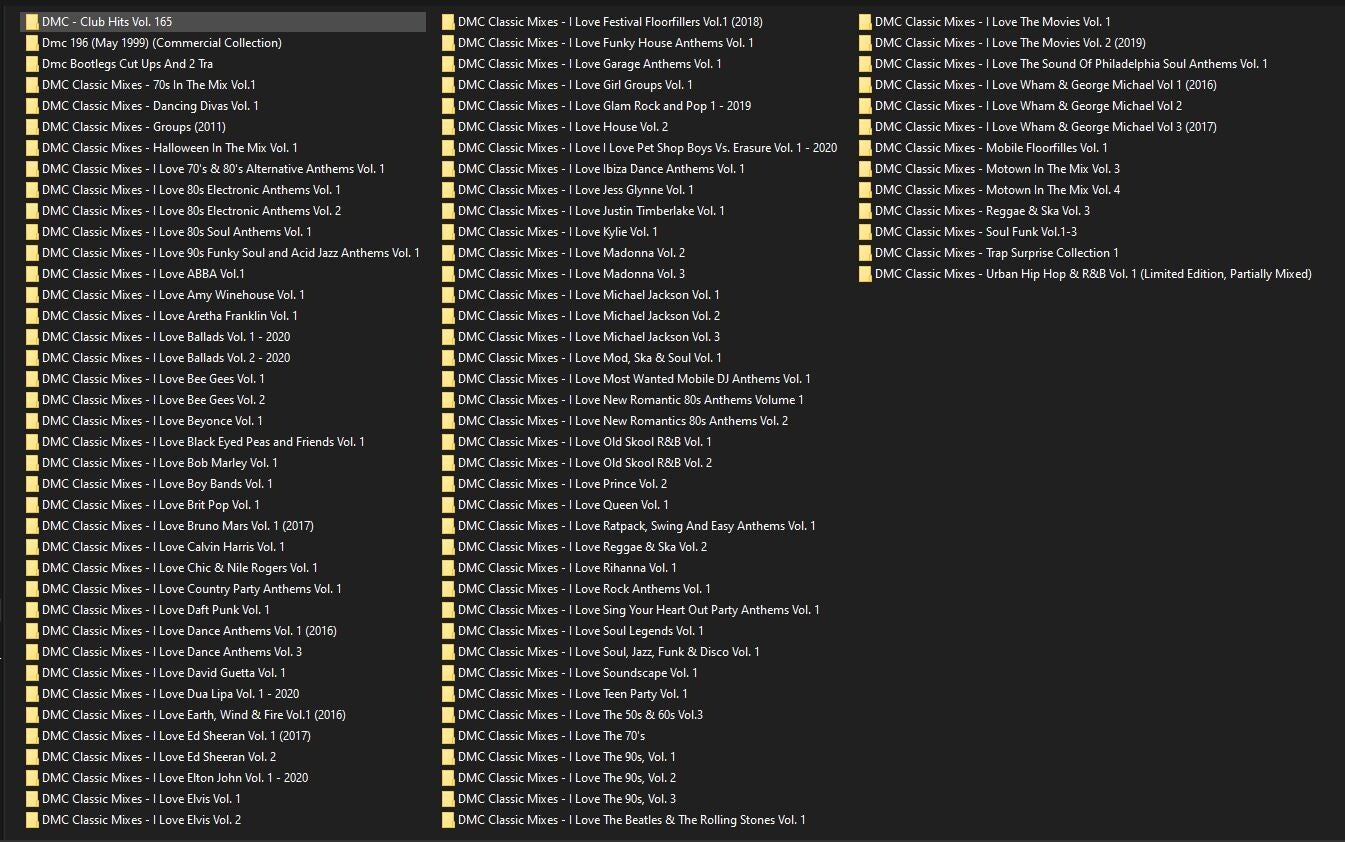Select I Love Ratpack, Swing And Easy Anthems name
The width and height of the screenshot is (1345, 842).
click(637, 526)
